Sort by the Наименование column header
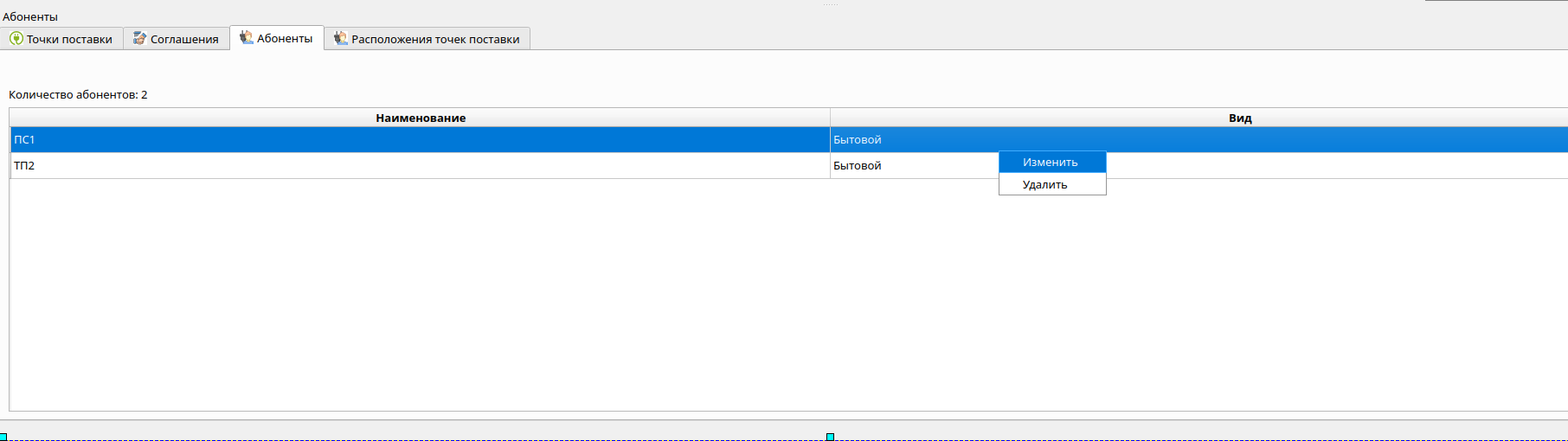The width and height of the screenshot is (1568, 441). [421, 118]
